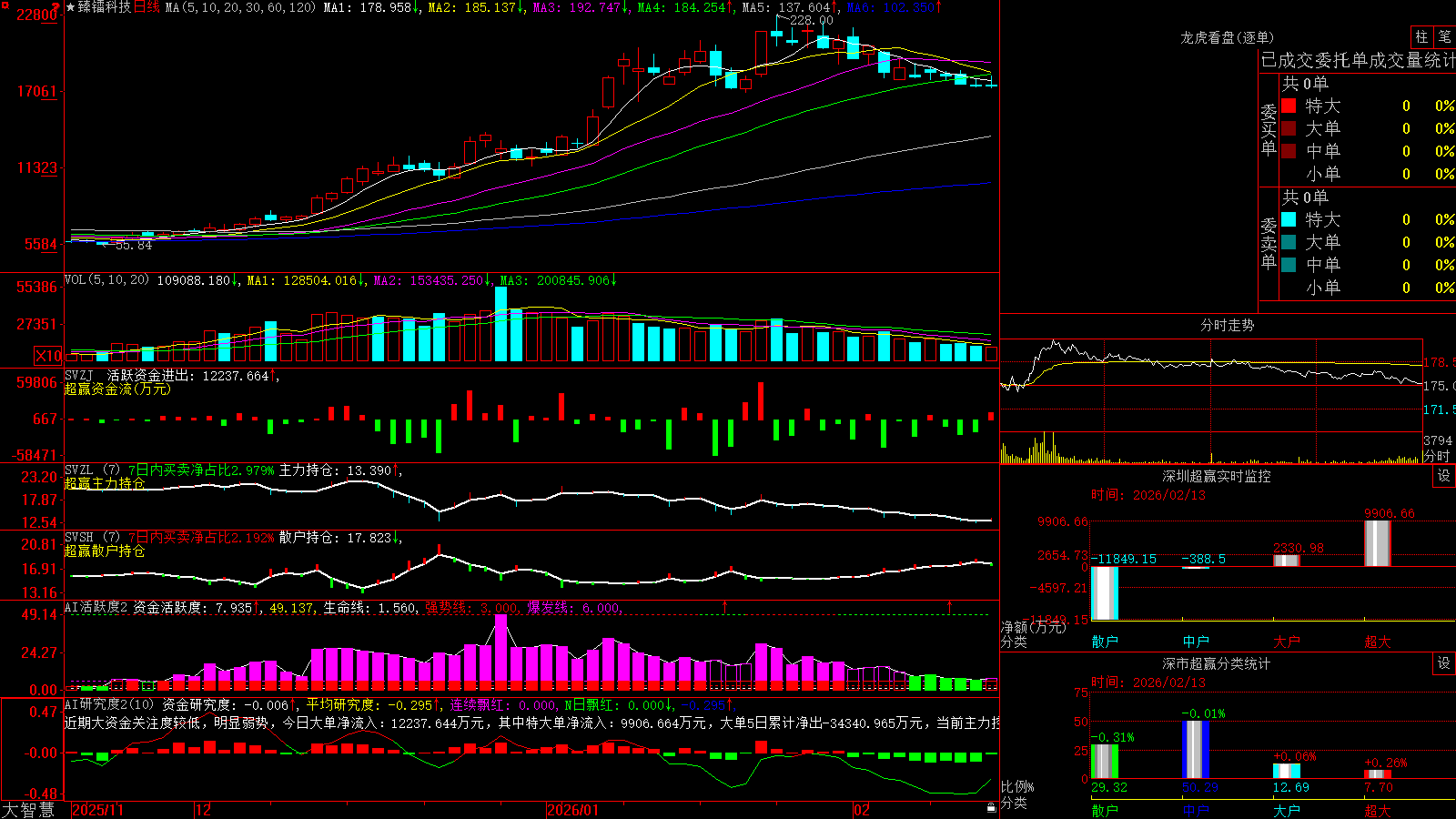Screen dimensions: 1456x819
Task: Click the SVSH indicator name
Action: click(79, 537)
